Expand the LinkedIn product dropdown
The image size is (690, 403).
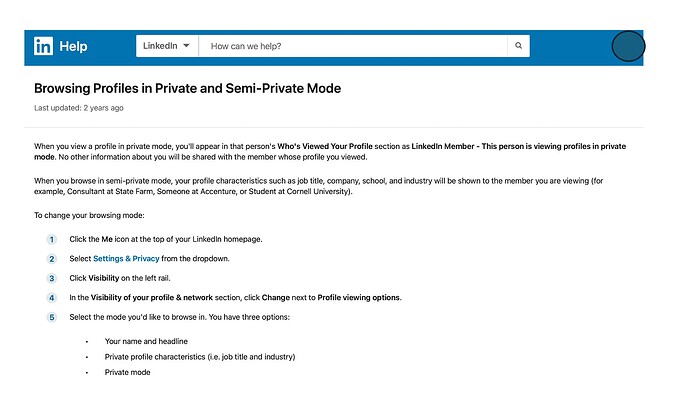(x=167, y=46)
